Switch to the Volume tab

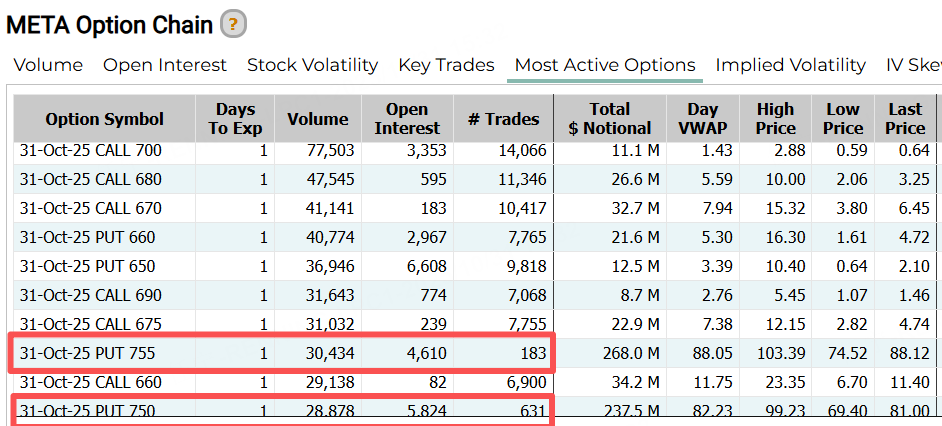48,65
